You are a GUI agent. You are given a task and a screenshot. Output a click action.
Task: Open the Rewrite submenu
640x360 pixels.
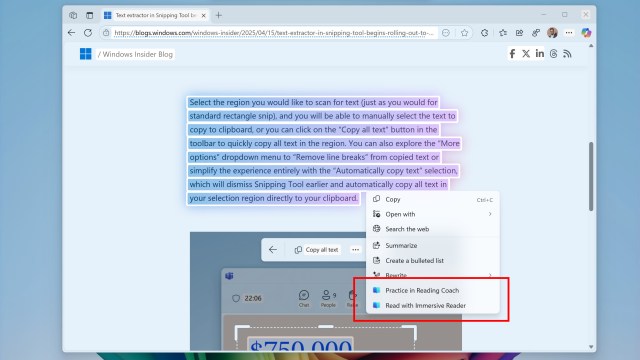click(x=433, y=275)
